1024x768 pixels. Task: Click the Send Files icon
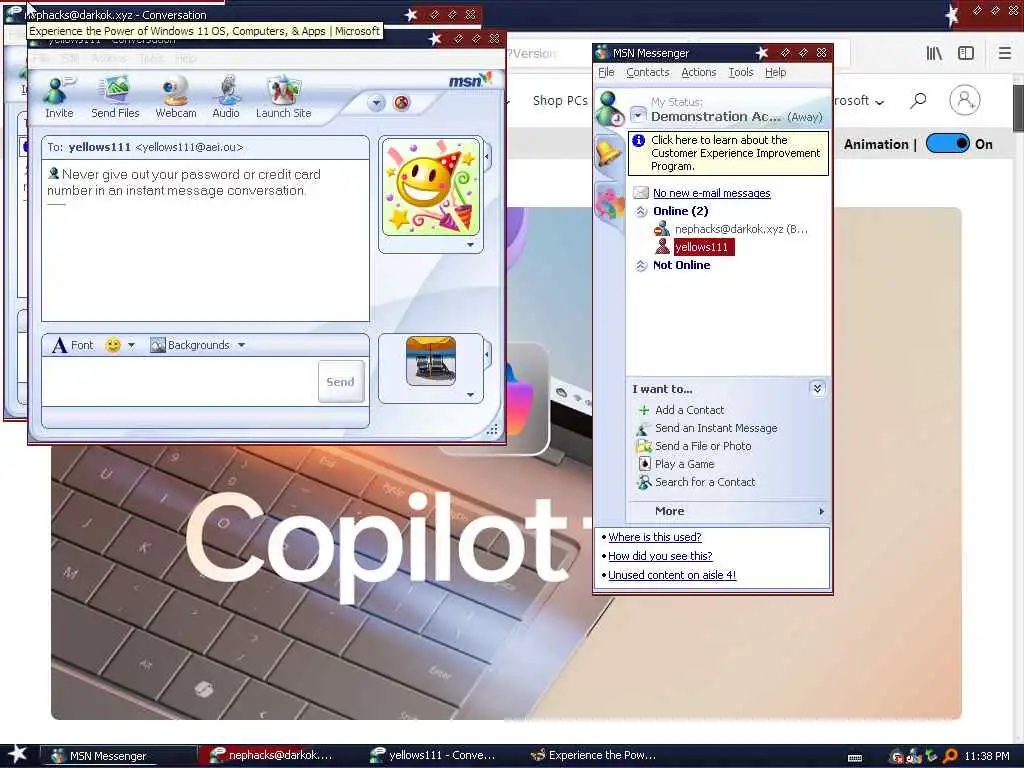115,97
